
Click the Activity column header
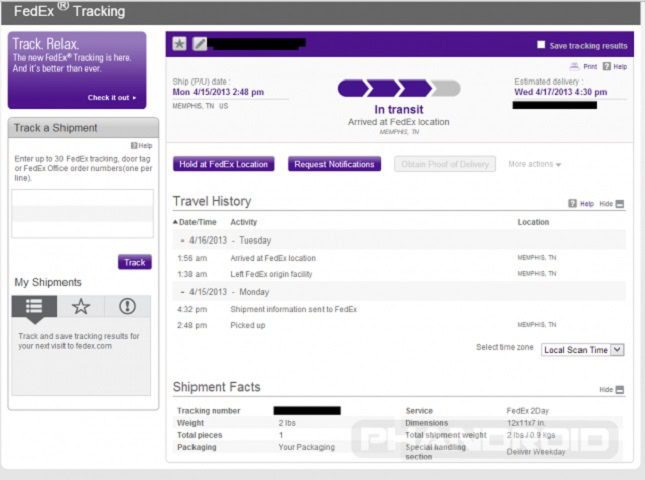pyautogui.click(x=244, y=222)
